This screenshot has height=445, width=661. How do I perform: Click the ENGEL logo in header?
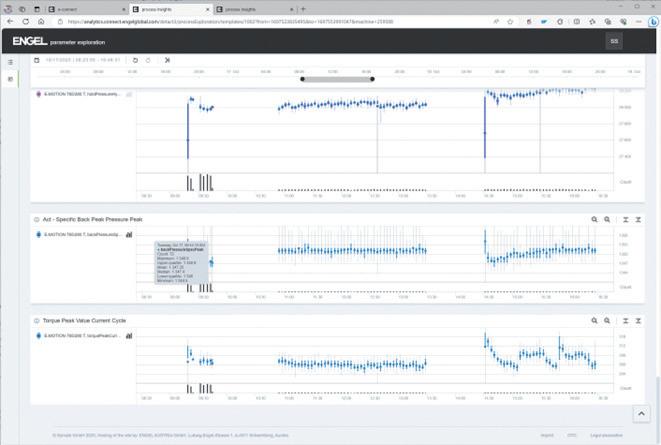tap(30, 41)
